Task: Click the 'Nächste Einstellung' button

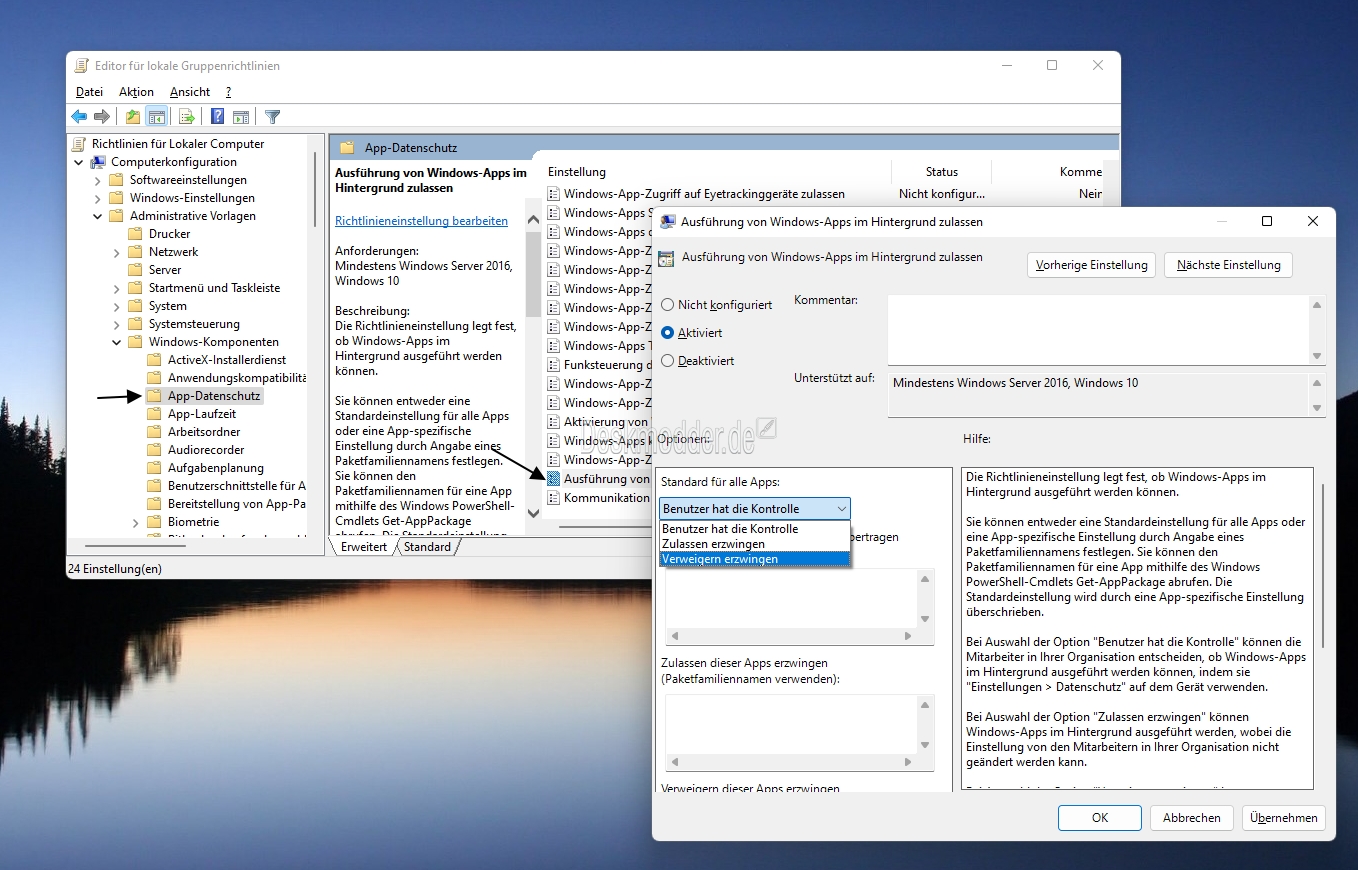Action: [x=1228, y=265]
